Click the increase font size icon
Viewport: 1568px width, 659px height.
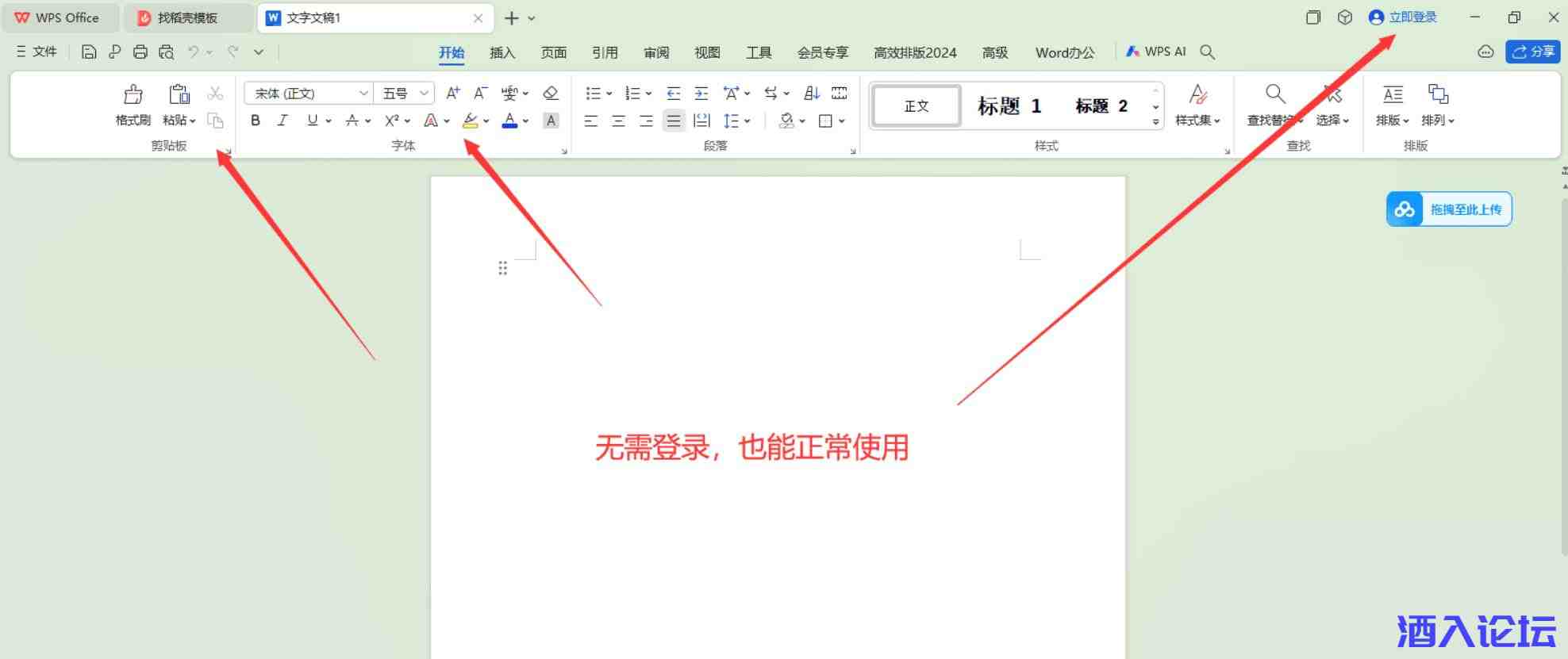click(452, 94)
